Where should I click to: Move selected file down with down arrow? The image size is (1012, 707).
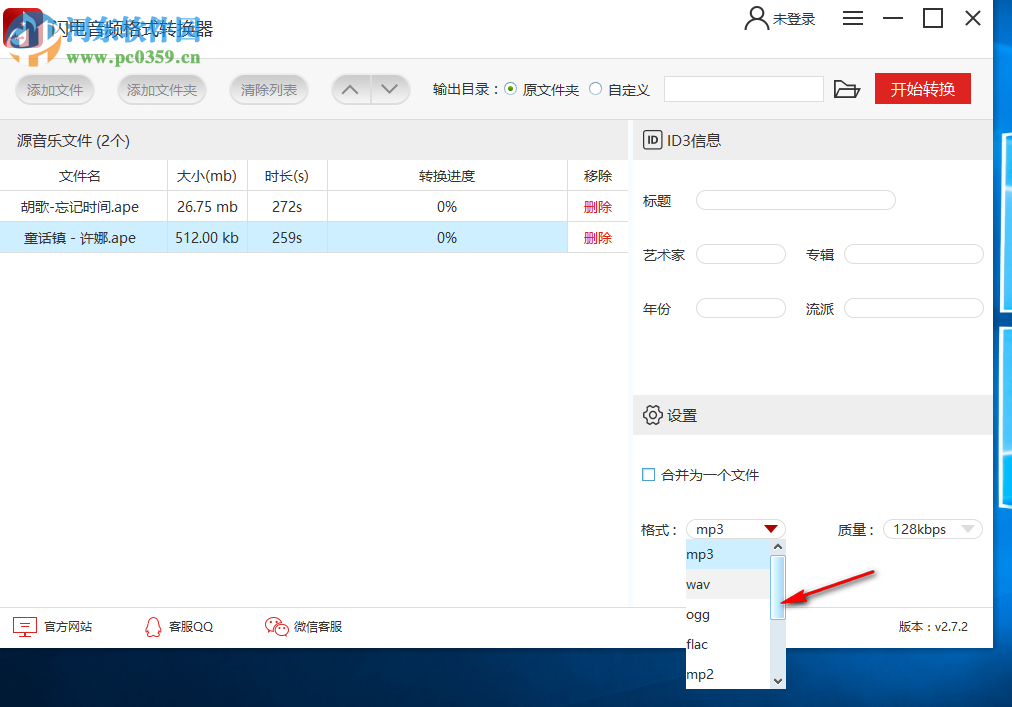point(390,89)
